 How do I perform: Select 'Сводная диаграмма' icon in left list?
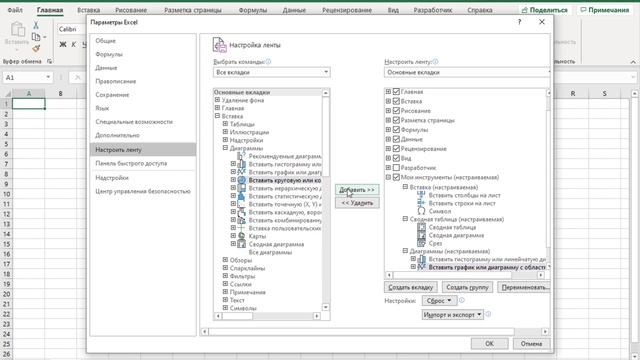click(x=242, y=244)
